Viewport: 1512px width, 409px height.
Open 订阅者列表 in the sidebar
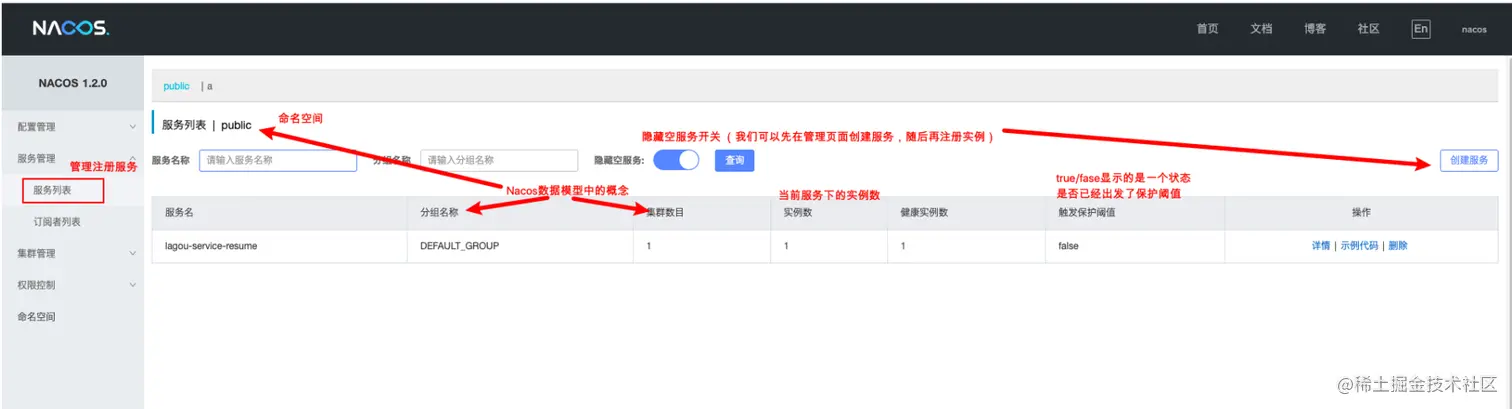coord(57,222)
